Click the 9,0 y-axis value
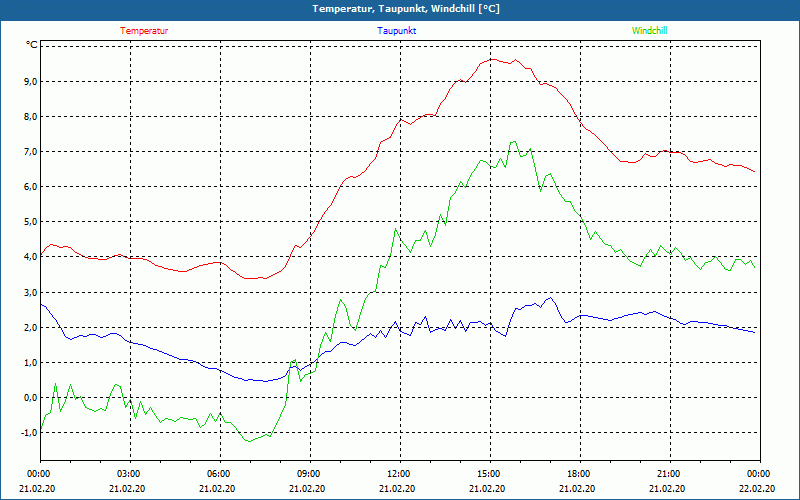The height and width of the screenshot is (500, 800). click(31, 82)
